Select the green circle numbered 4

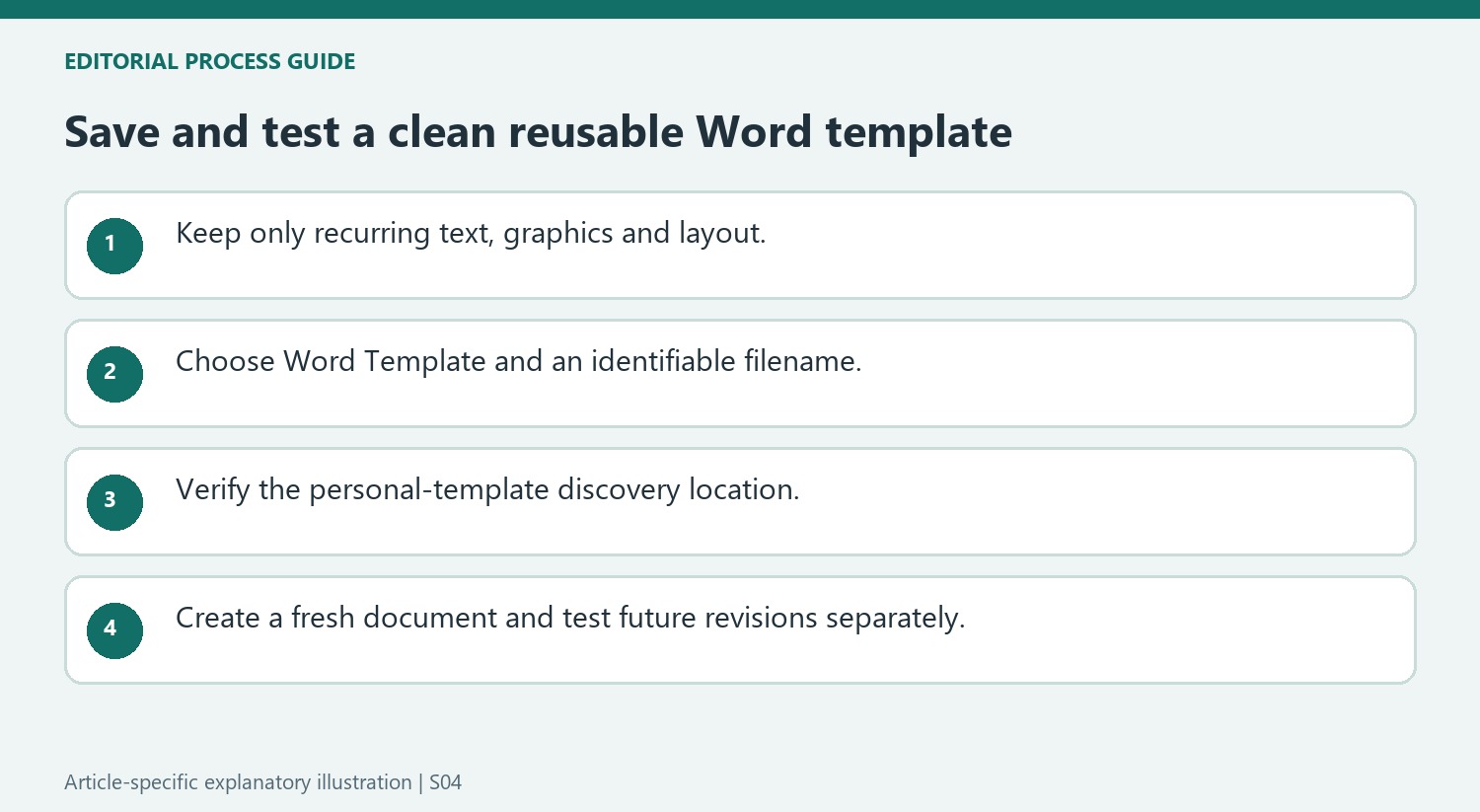coord(114,630)
